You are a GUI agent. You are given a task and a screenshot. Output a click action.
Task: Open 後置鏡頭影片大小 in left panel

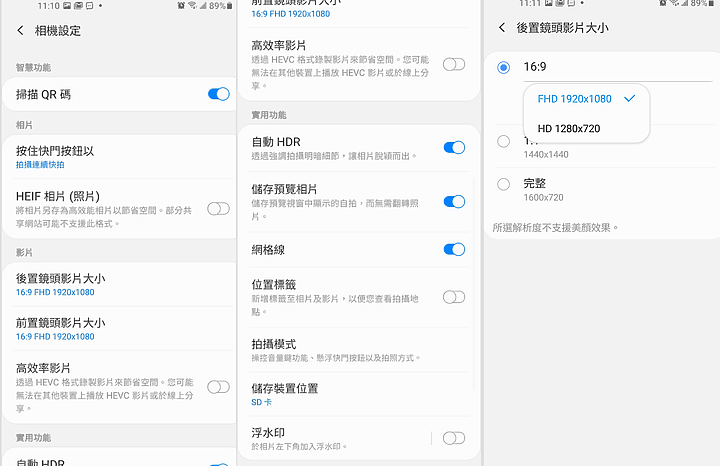tap(118, 285)
